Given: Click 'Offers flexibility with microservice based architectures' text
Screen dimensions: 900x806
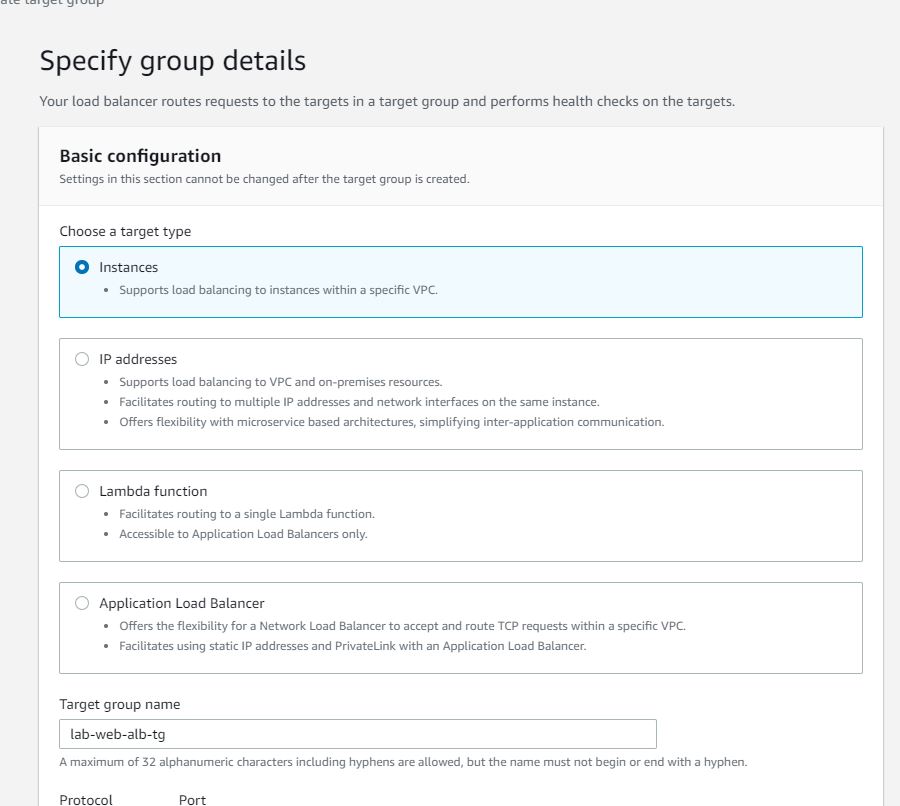Looking at the screenshot, I should point(391,422).
